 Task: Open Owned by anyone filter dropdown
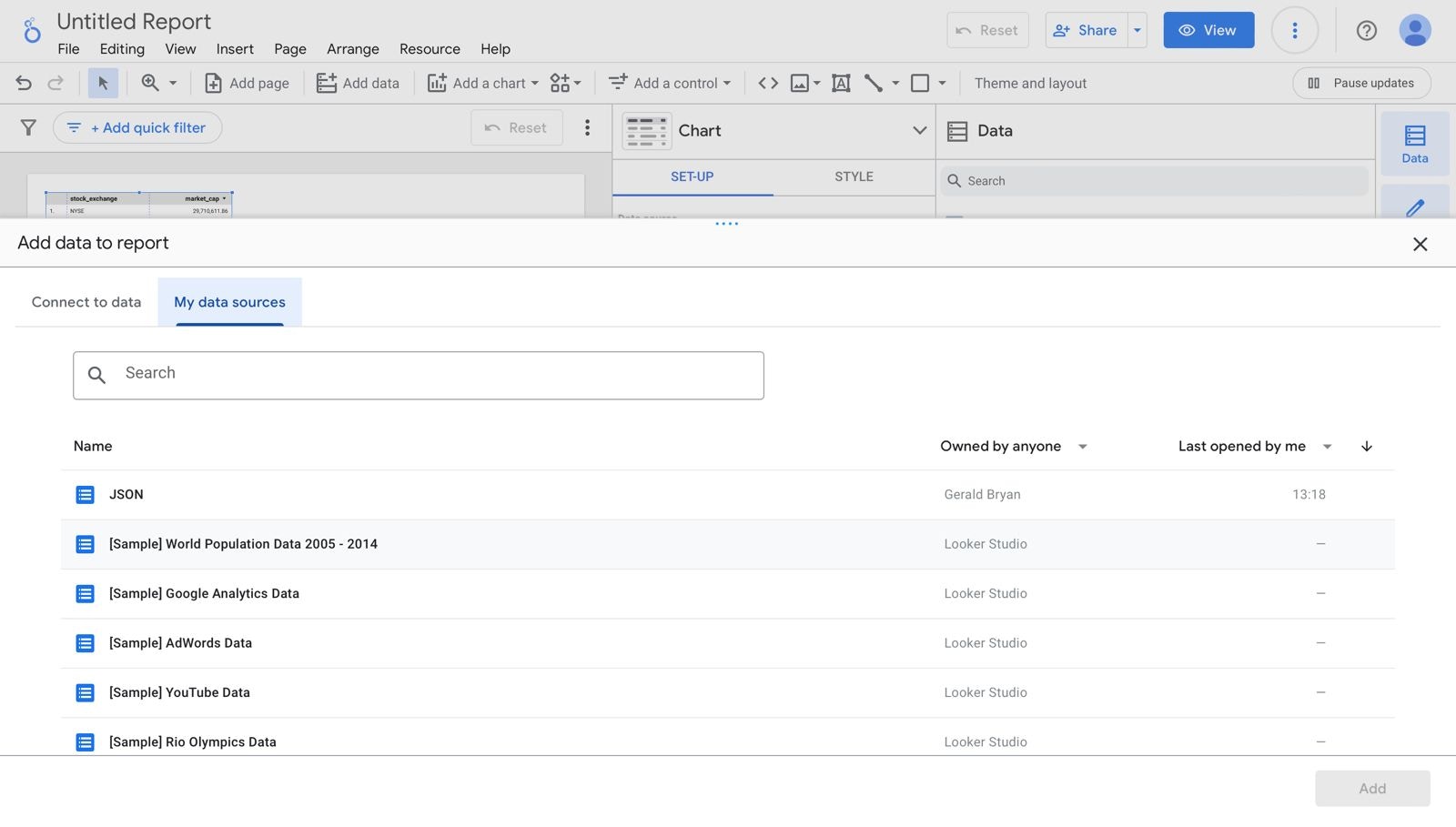[x=1014, y=446]
